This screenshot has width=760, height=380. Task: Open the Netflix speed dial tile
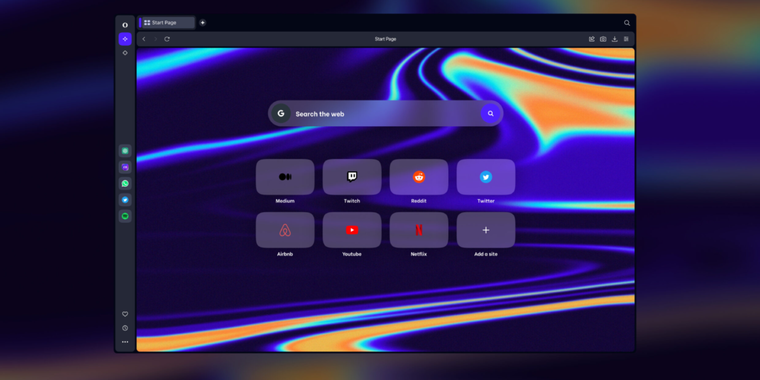(419, 230)
